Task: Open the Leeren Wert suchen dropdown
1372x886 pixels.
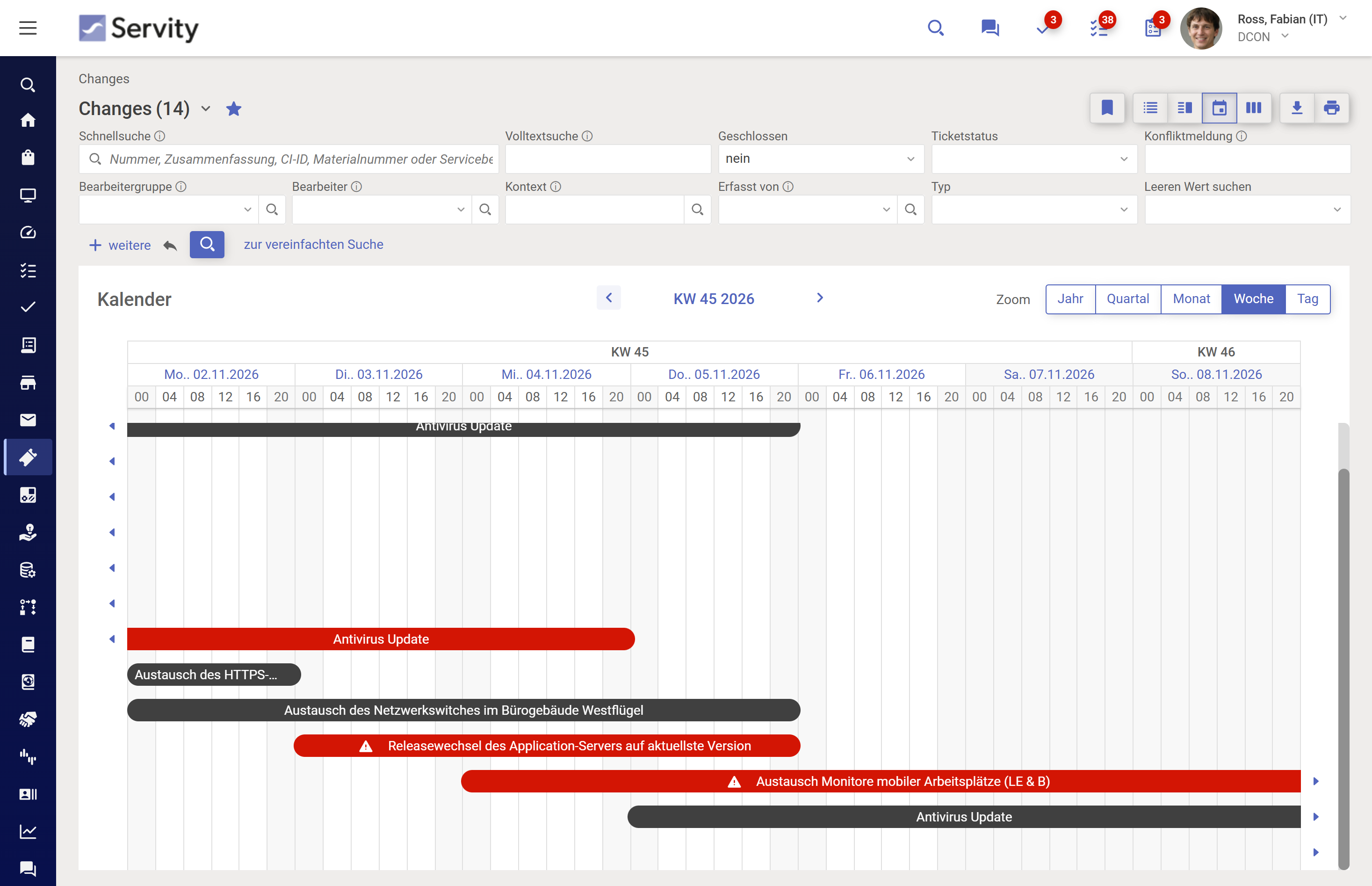Action: click(x=1247, y=210)
